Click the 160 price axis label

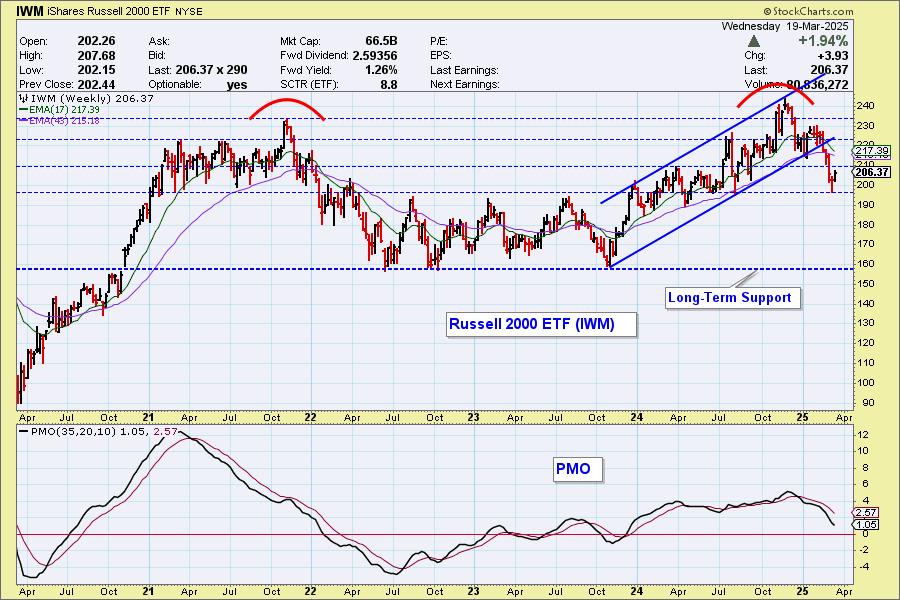(866, 264)
